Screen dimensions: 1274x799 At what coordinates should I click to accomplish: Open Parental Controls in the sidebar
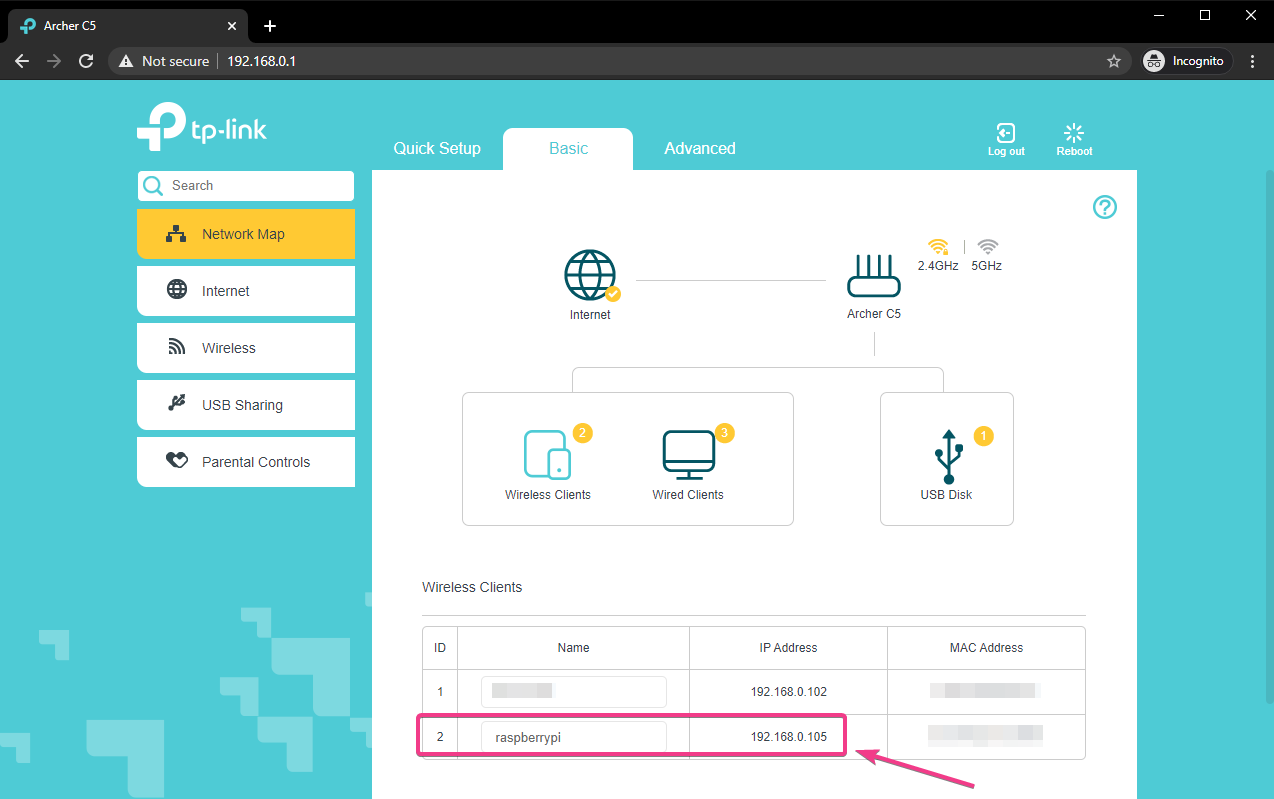[246, 462]
